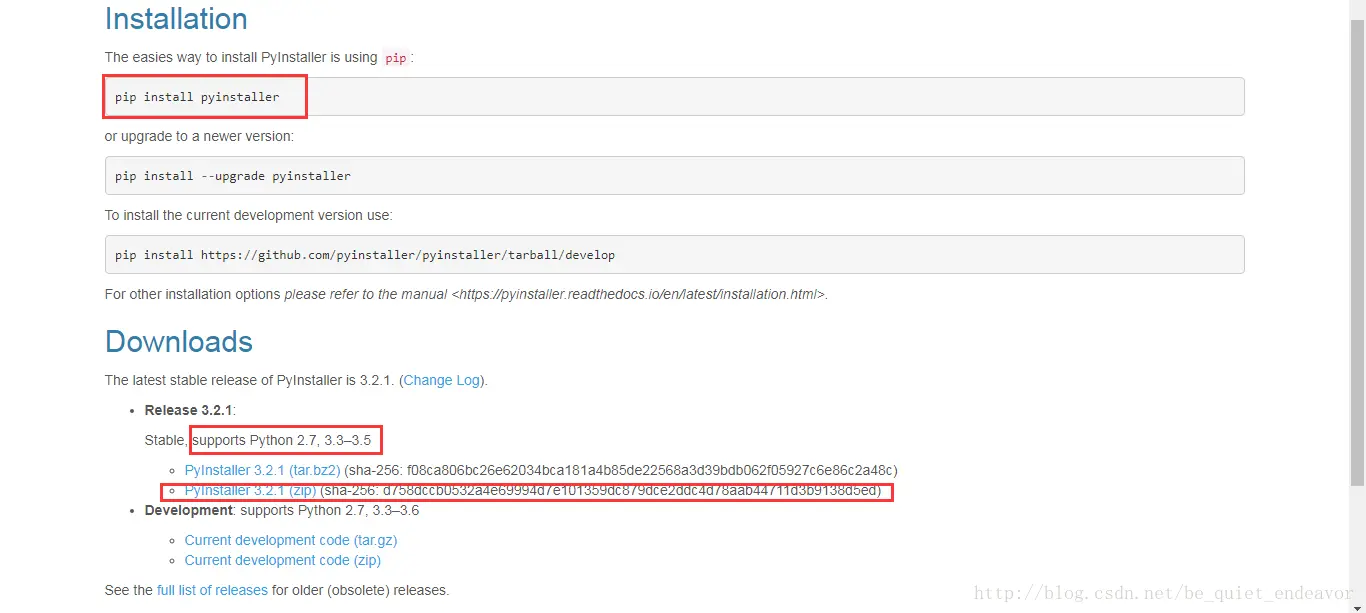The height and width of the screenshot is (613, 1366).
Task: Download PyInstaller 3.2.1 (zip)
Action: click(x=251, y=491)
